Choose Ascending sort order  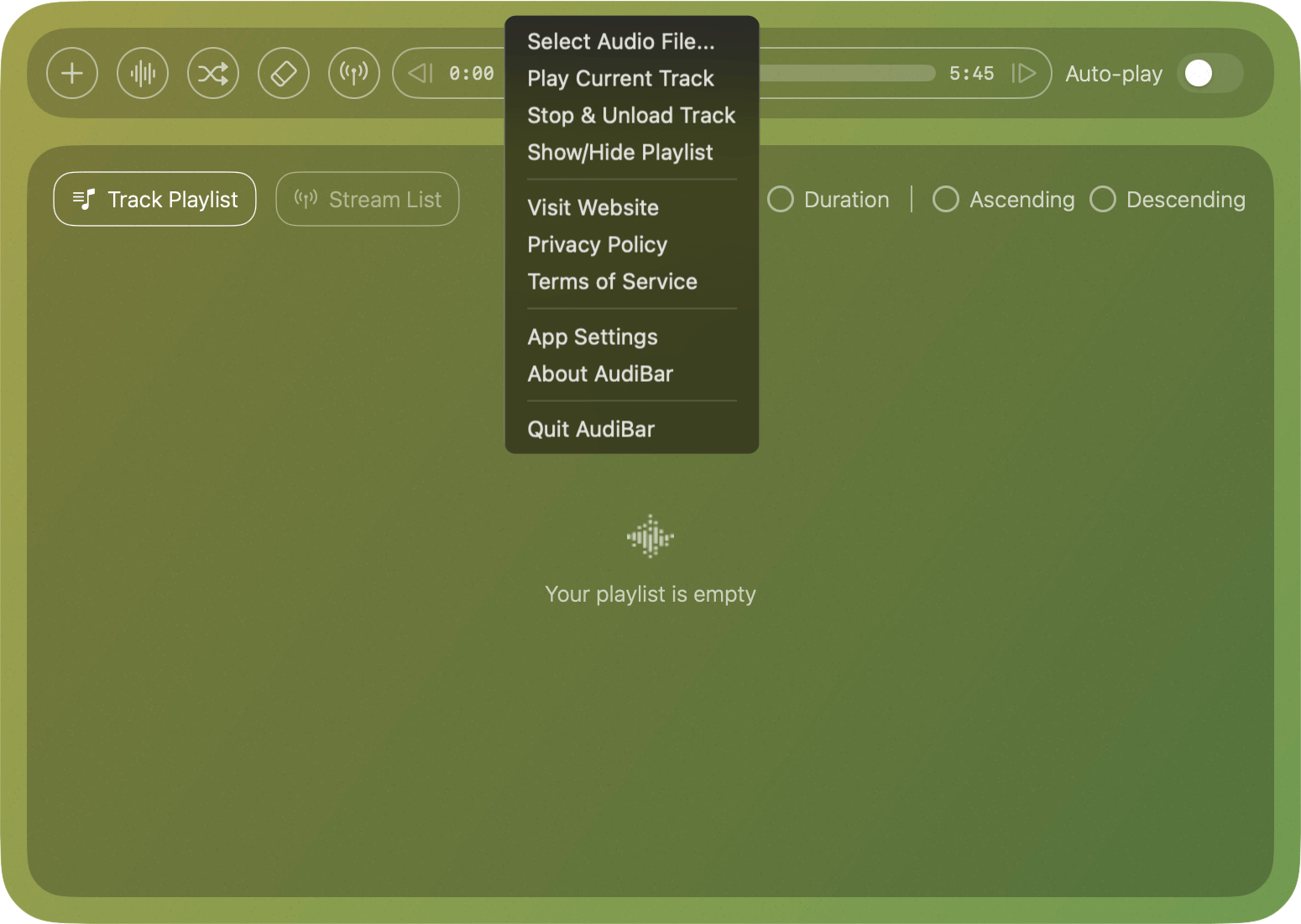point(947,200)
